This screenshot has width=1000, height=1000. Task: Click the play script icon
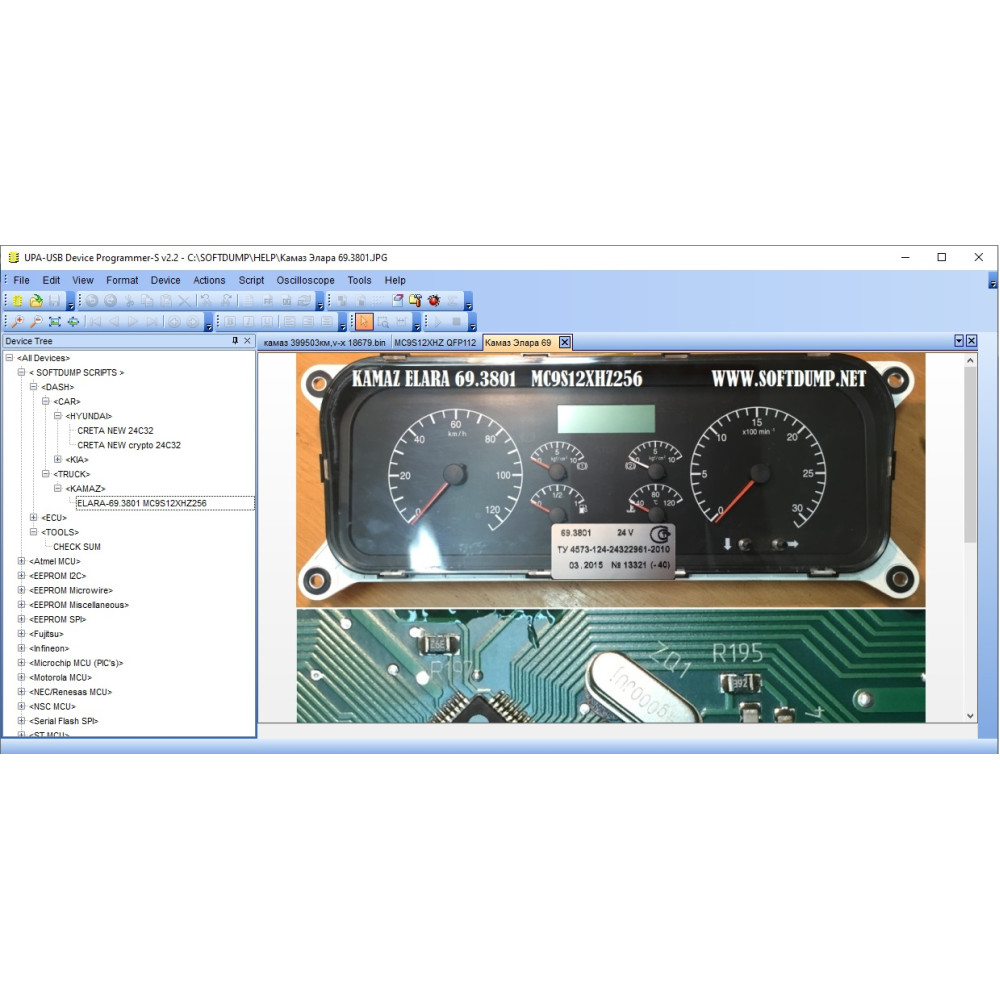coord(438,321)
